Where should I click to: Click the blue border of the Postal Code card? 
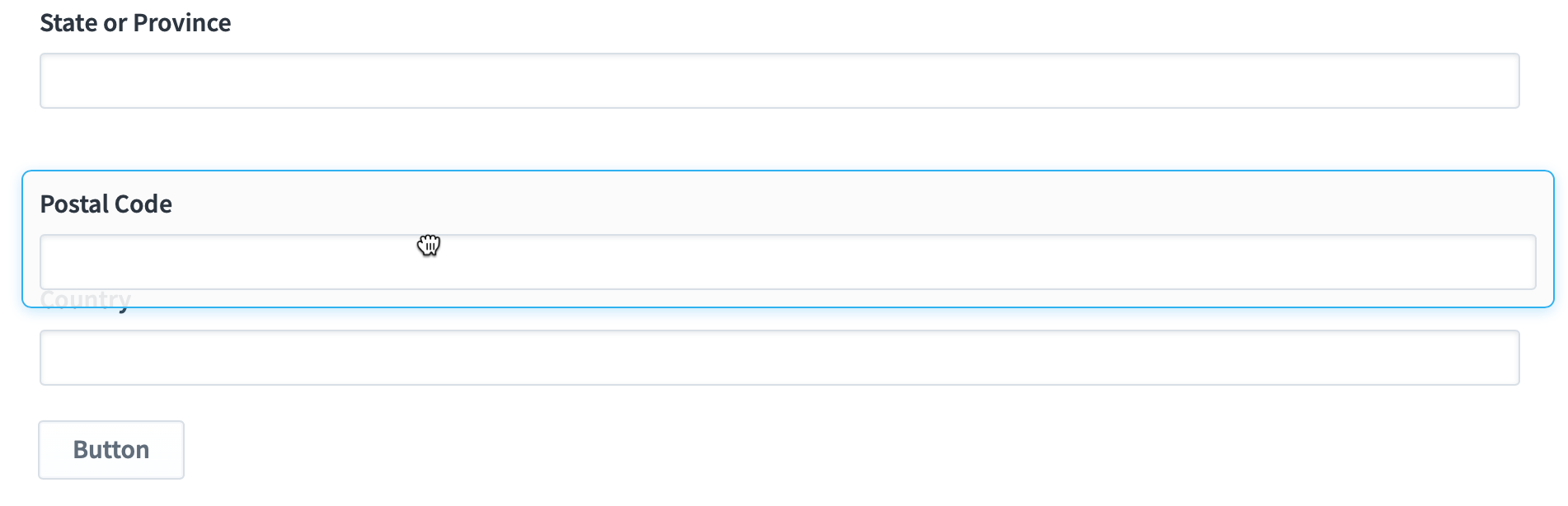click(x=787, y=171)
